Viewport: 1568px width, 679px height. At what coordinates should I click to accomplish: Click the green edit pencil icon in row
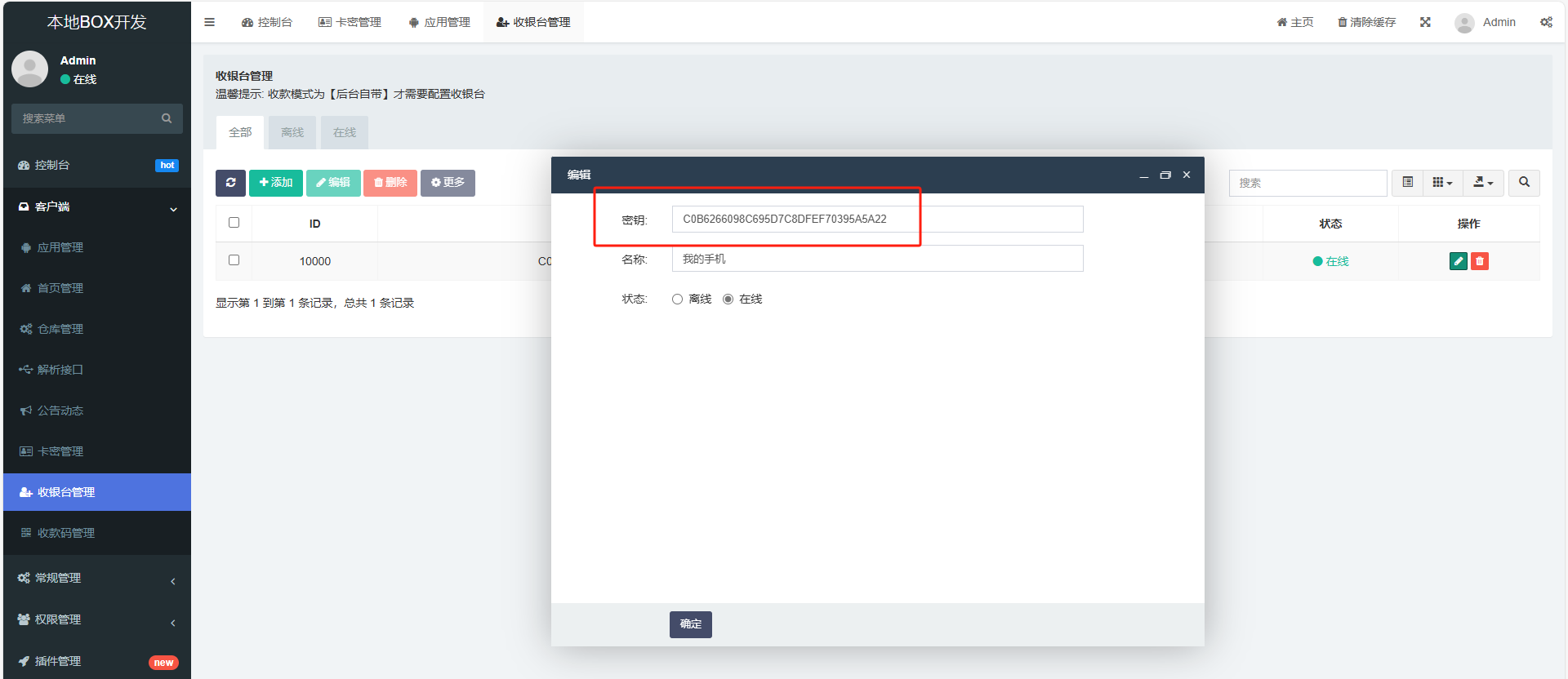1458,261
